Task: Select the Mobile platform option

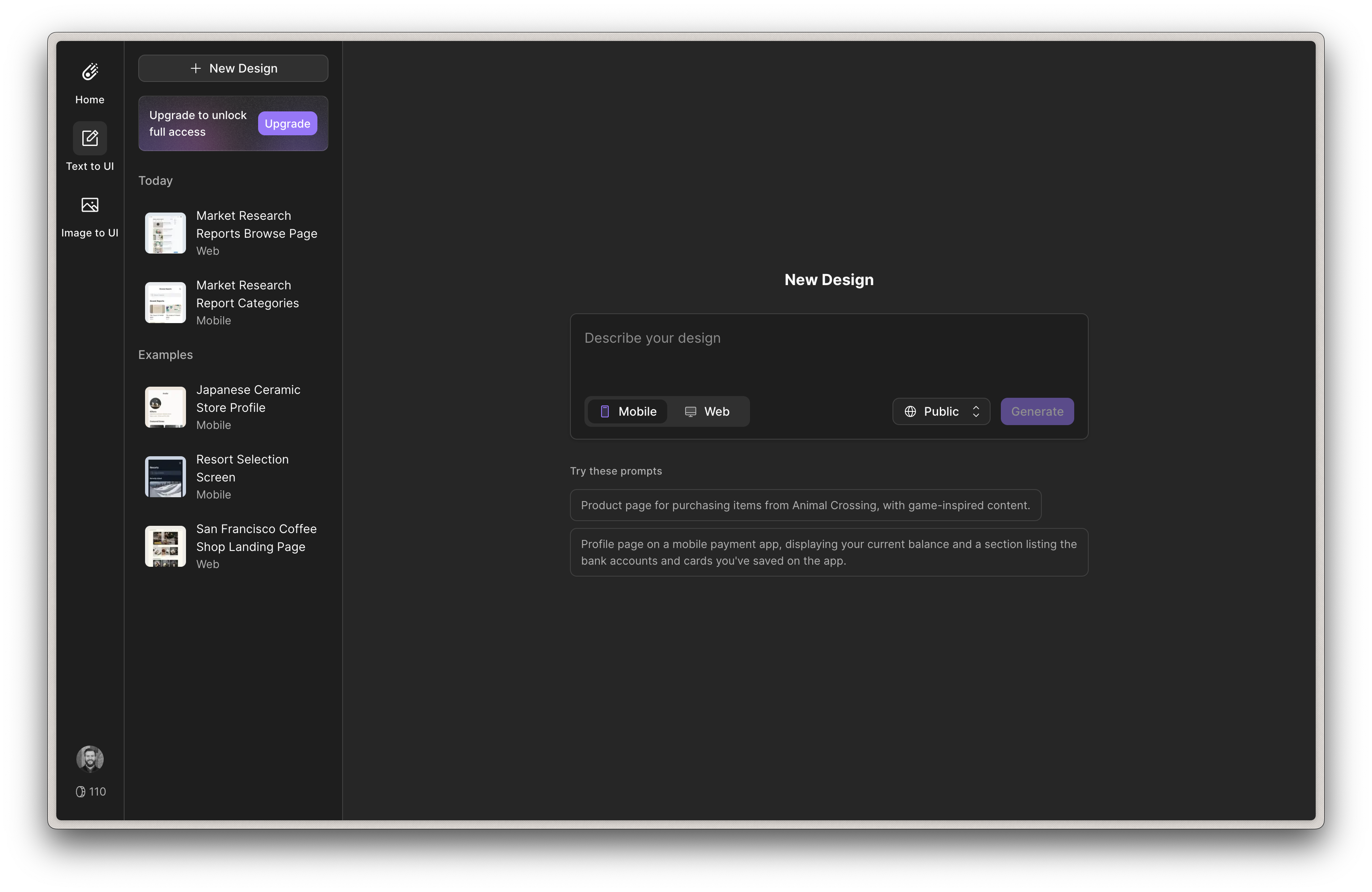Action: point(628,412)
